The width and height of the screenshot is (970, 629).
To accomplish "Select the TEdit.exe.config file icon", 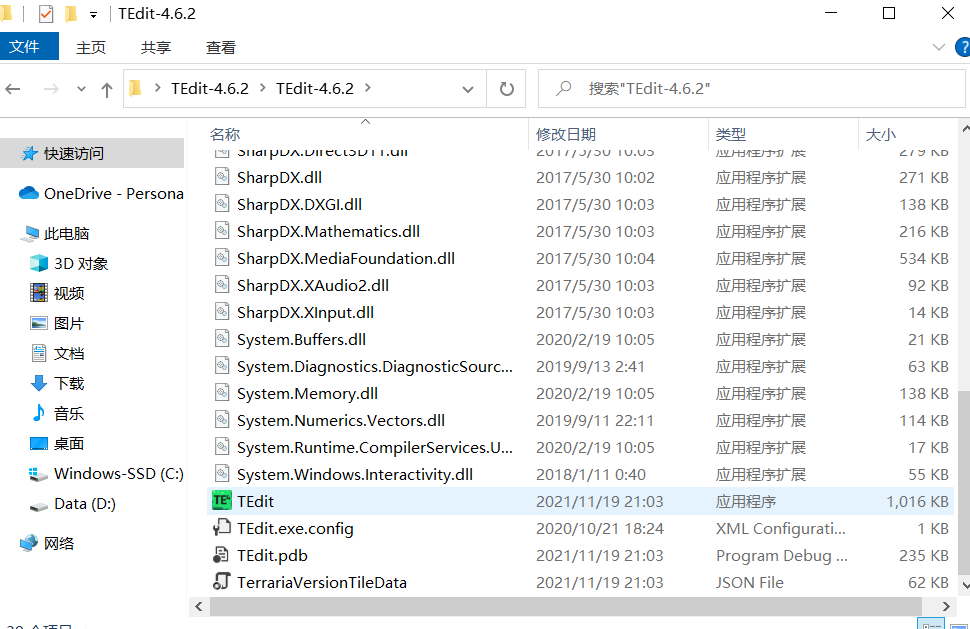I will click(x=221, y=528).
